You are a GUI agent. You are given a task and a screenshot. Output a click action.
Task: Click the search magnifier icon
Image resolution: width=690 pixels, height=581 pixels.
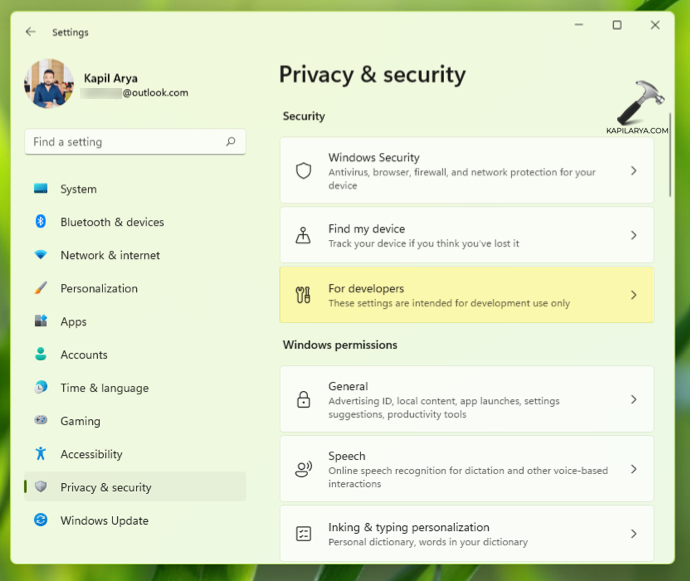coord(231,142)
